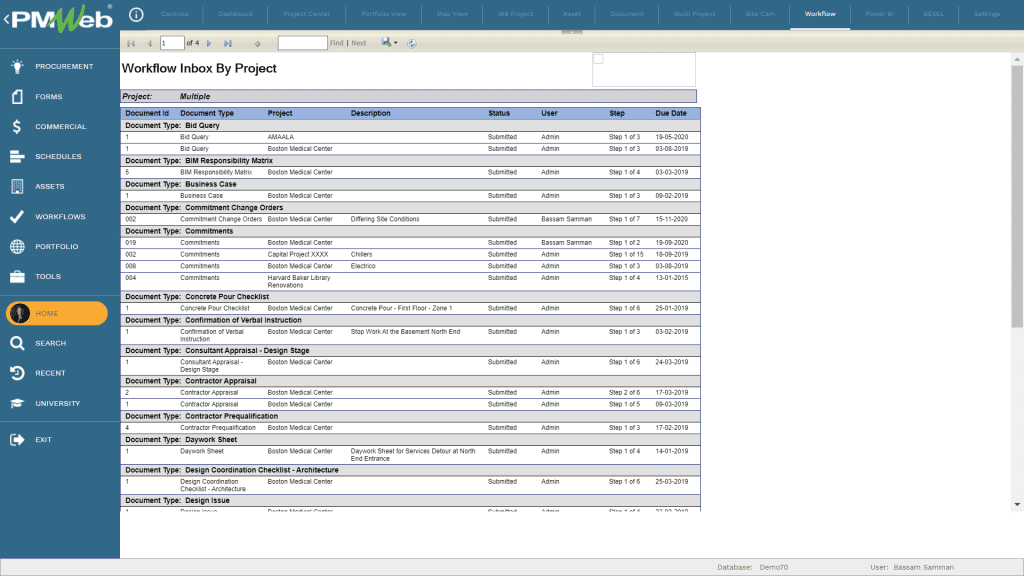Go to first report page
The image size is (1024, 576).
[131, 43]
